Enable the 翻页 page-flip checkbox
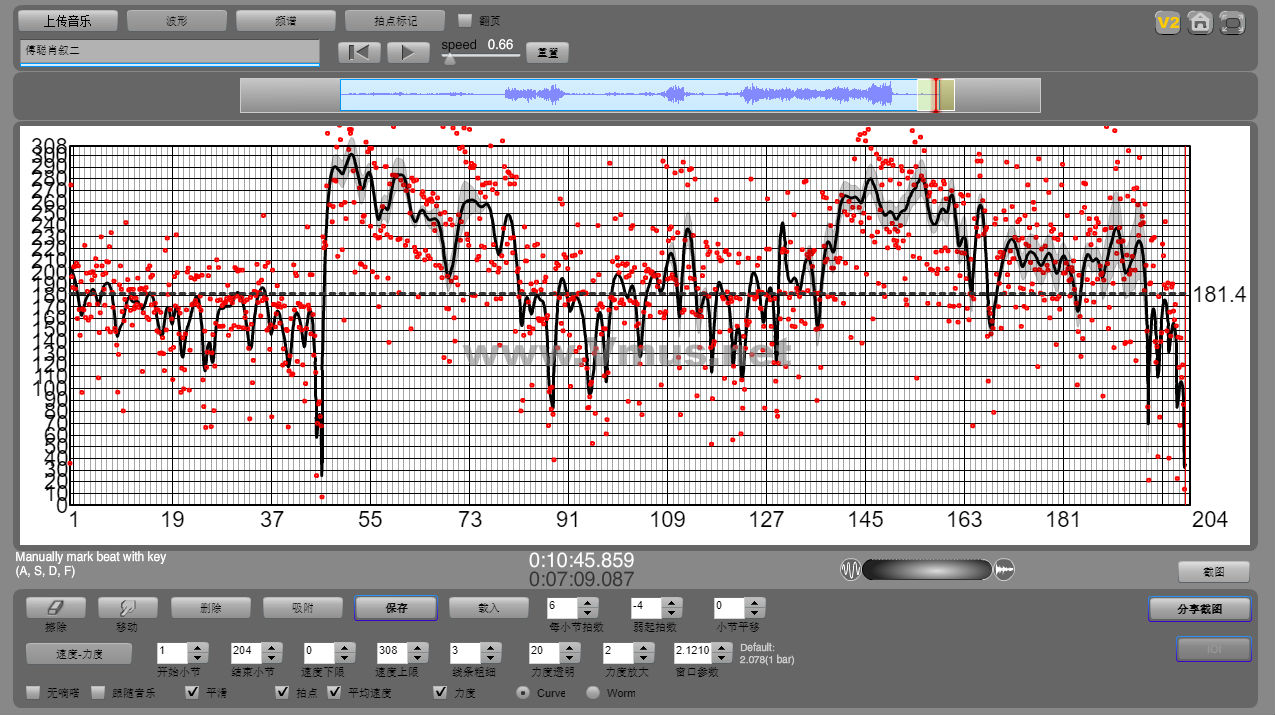The width and height of the screenshot is (1275, 715). 464,20
